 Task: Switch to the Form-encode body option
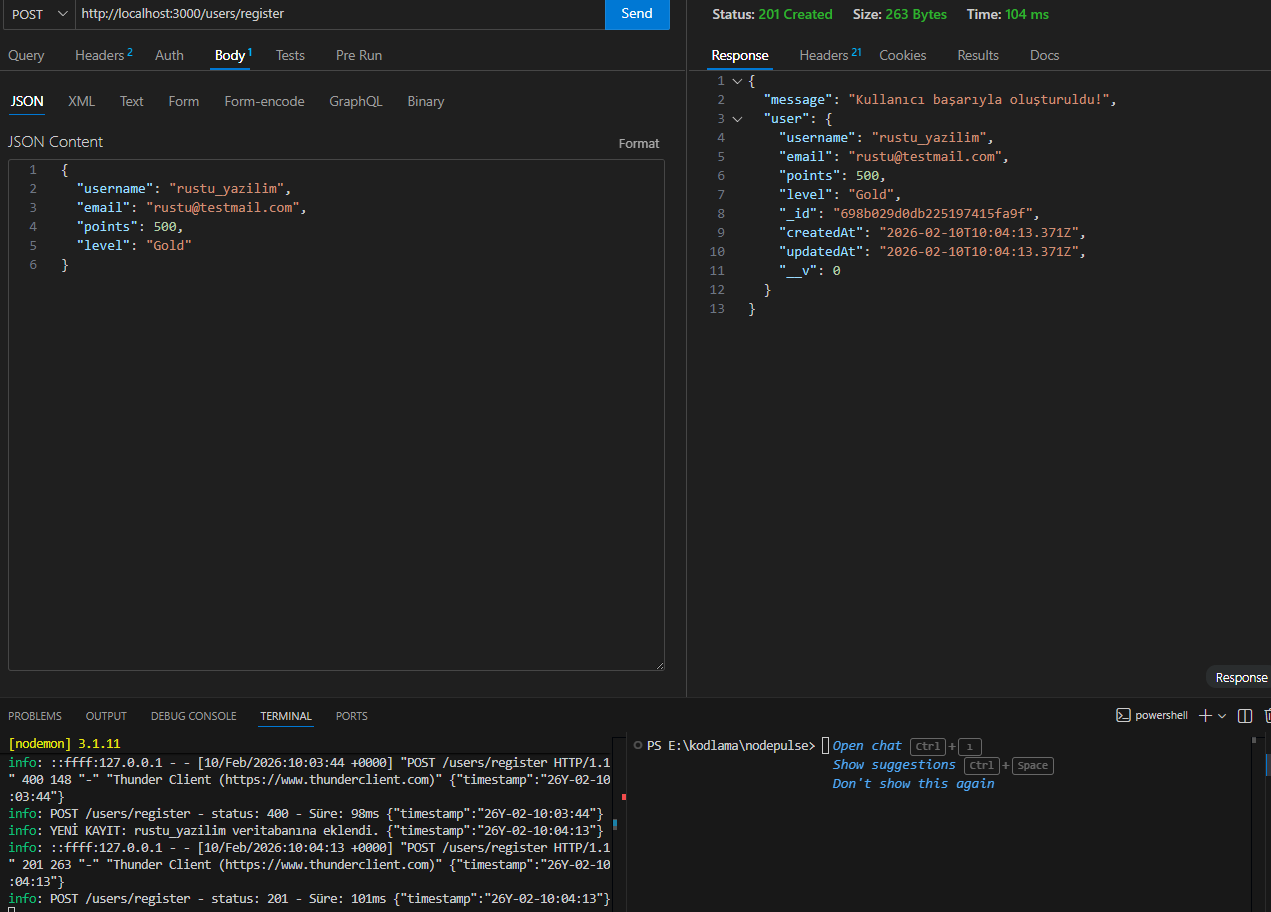point(264,101)
